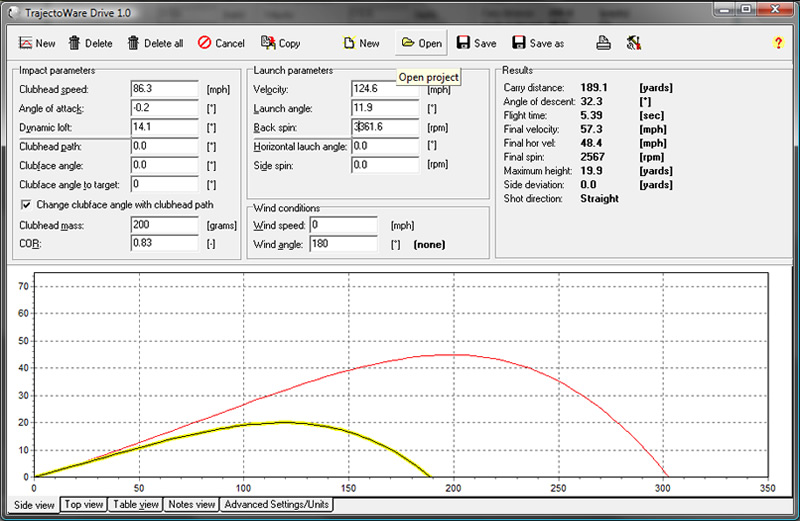The image size is (800, 521).
Task: Click the Final hor vel value 48.4
Action: click(591, 143)
